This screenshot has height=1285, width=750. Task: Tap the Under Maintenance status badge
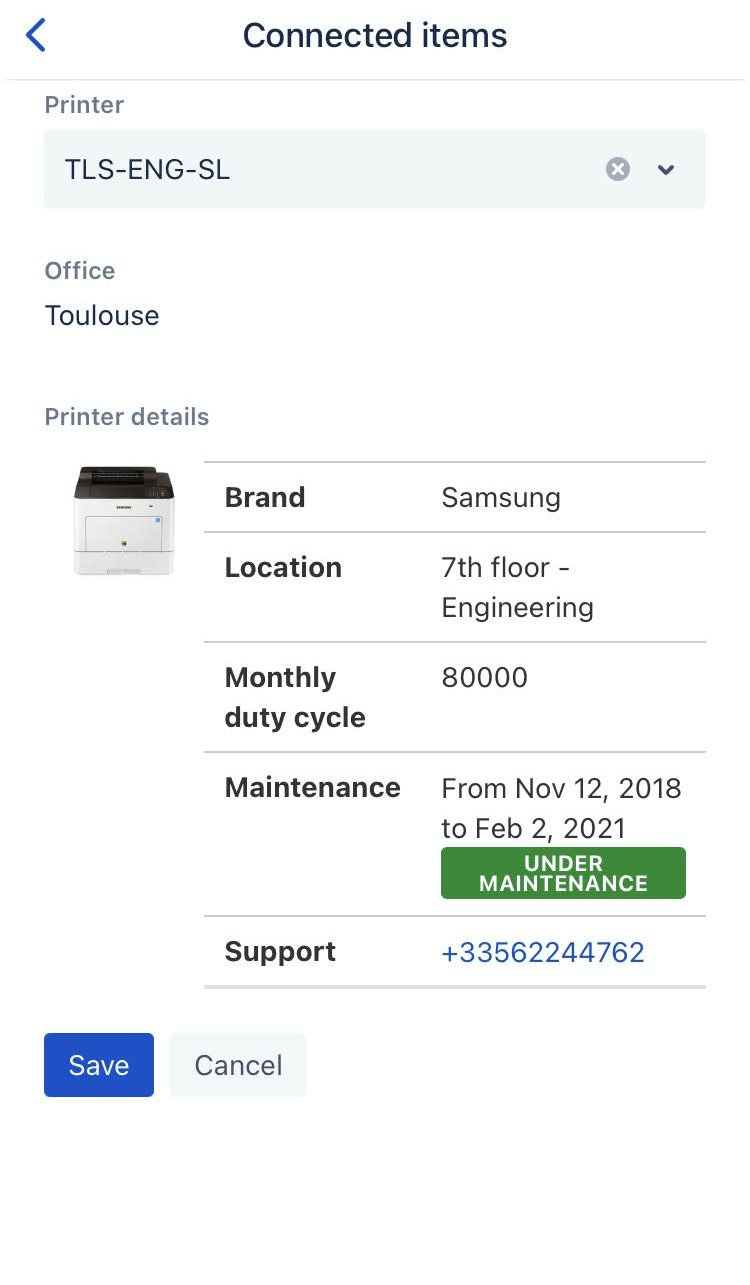coord(563,873)
